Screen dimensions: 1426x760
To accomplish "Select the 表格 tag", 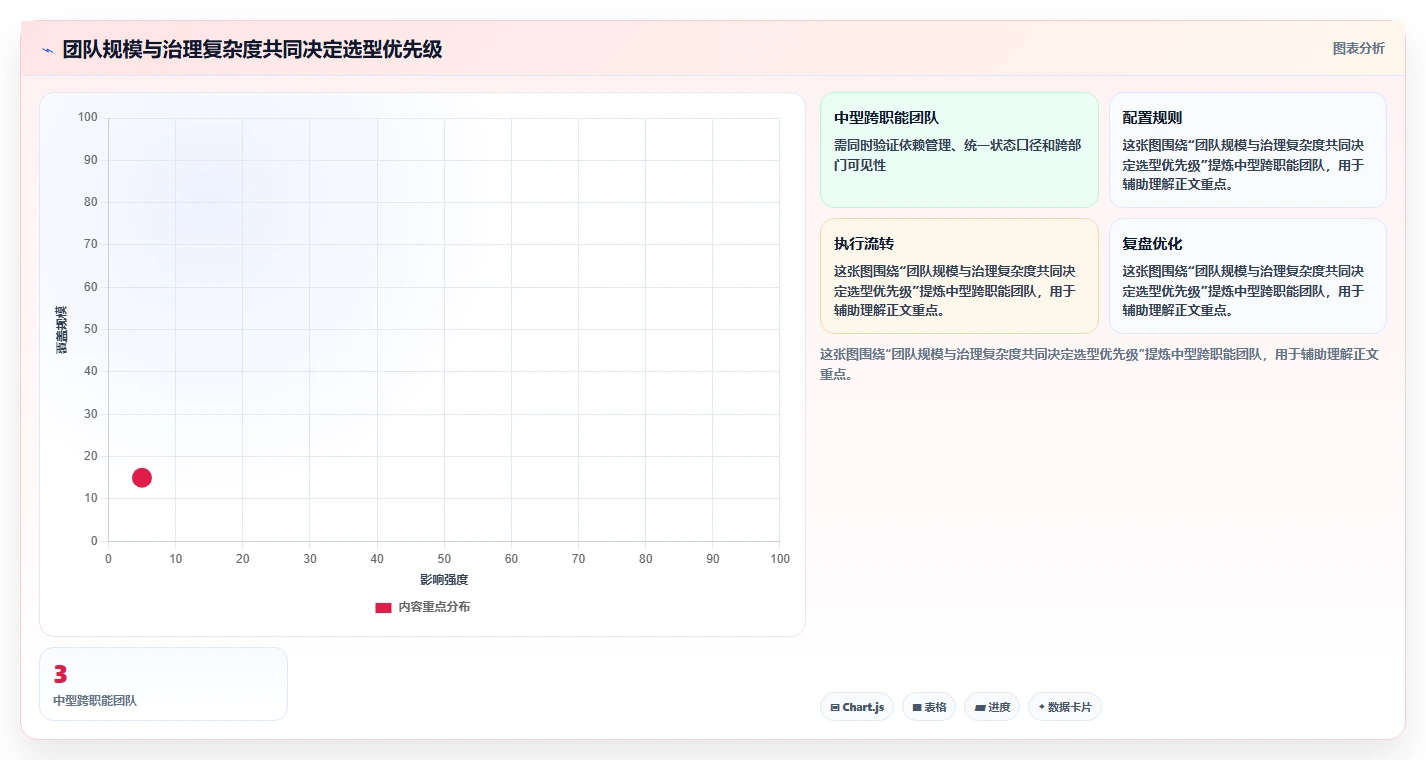I will 929,707.
